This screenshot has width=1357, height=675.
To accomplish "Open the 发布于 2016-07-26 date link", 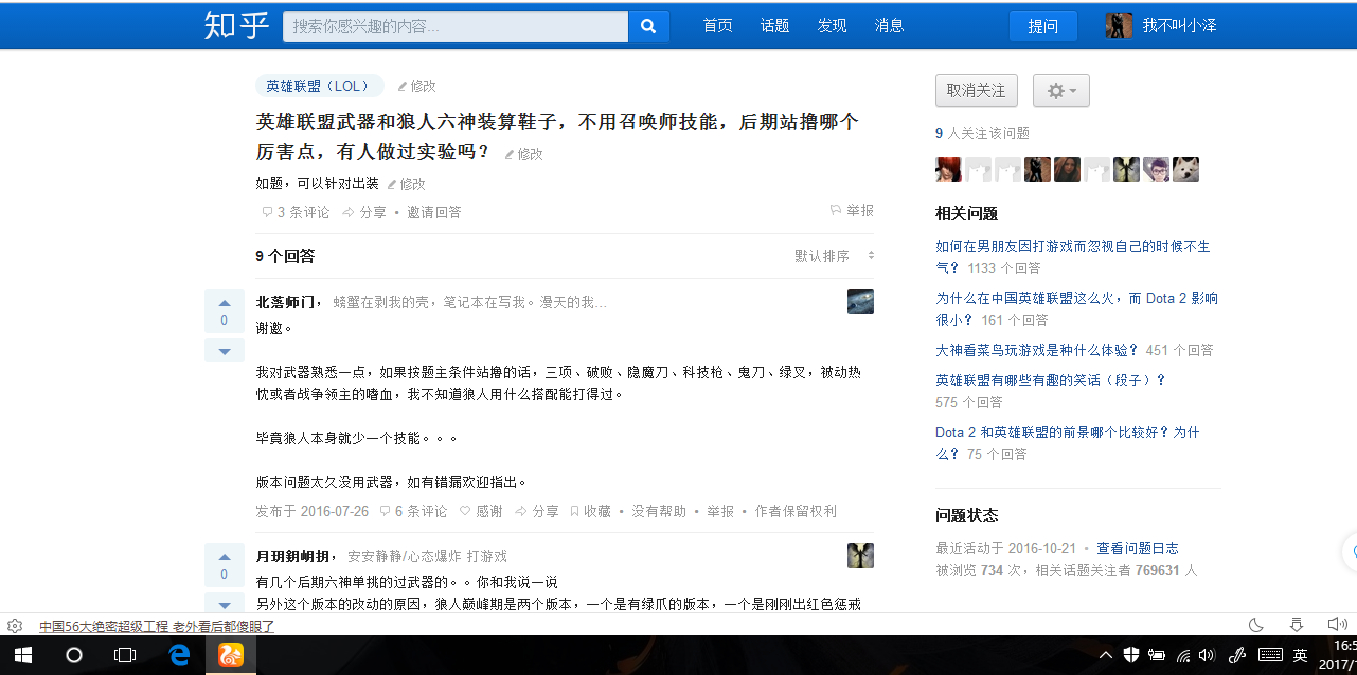I will (312, 511).
